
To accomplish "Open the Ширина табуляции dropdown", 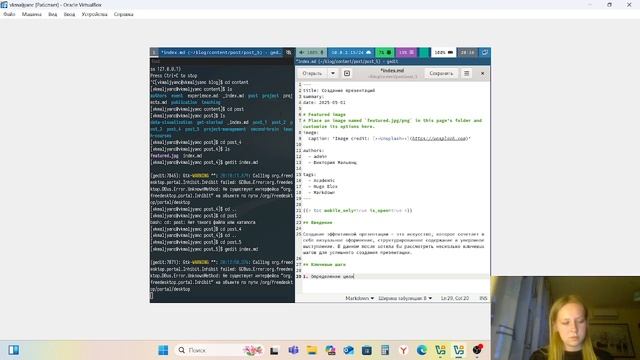I will [x=405, y=298].
